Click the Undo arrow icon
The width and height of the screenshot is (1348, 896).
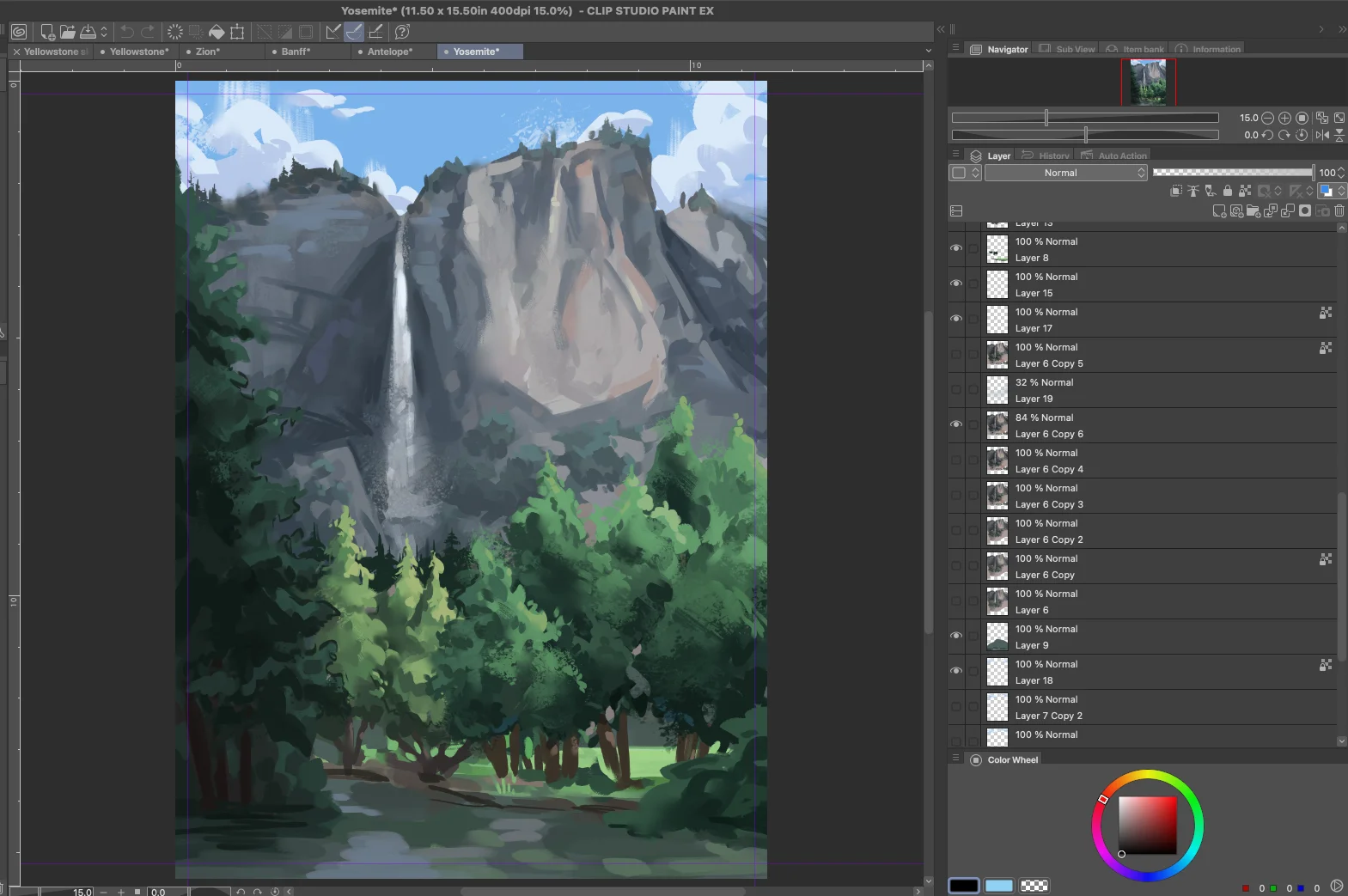127,32
